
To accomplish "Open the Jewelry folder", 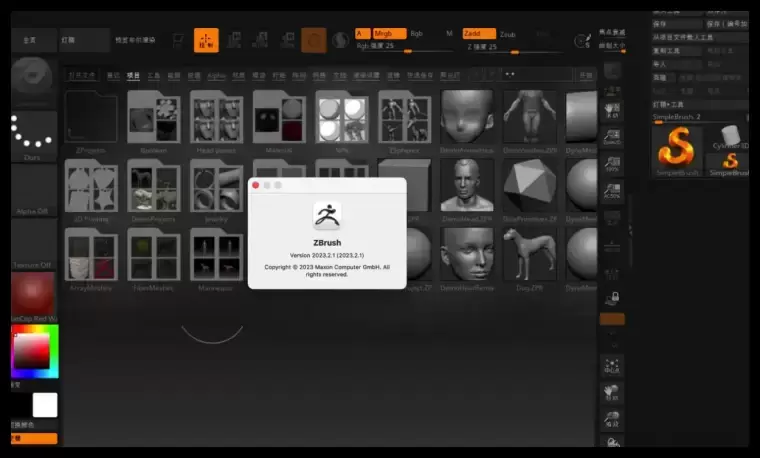I will pos(216,190).
